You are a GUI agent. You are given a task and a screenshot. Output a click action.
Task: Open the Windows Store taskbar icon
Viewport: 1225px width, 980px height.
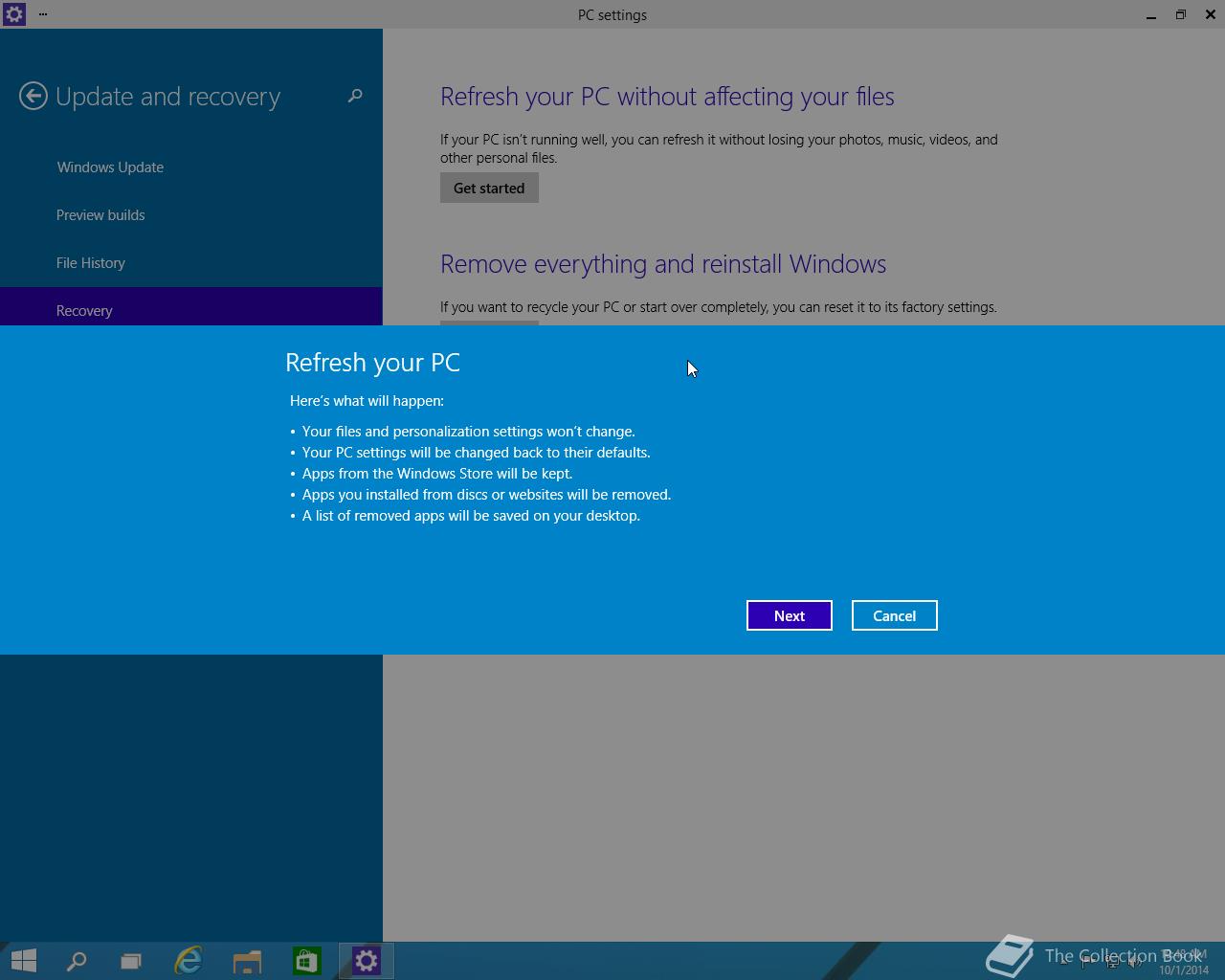point(306,960)
